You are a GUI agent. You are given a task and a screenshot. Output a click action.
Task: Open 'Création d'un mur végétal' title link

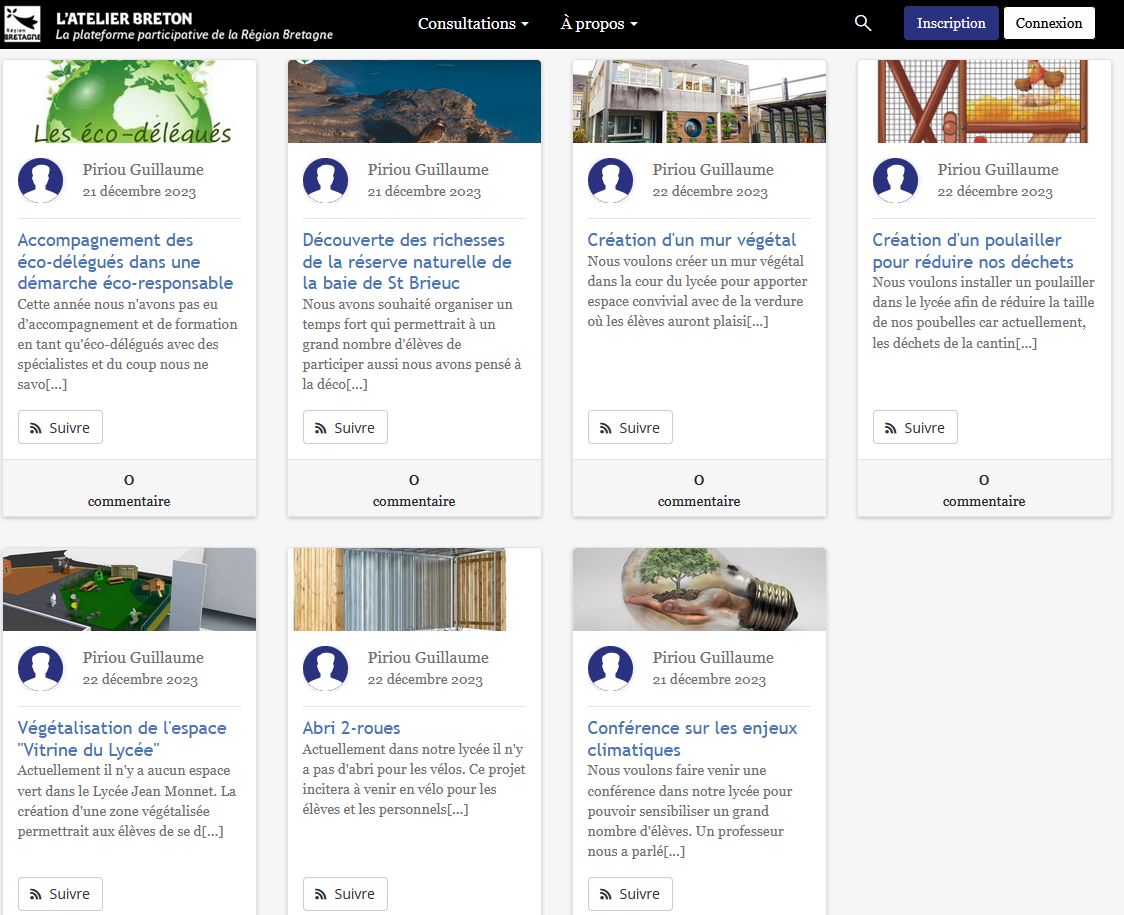pyautogui.click(x=692, y=240)
